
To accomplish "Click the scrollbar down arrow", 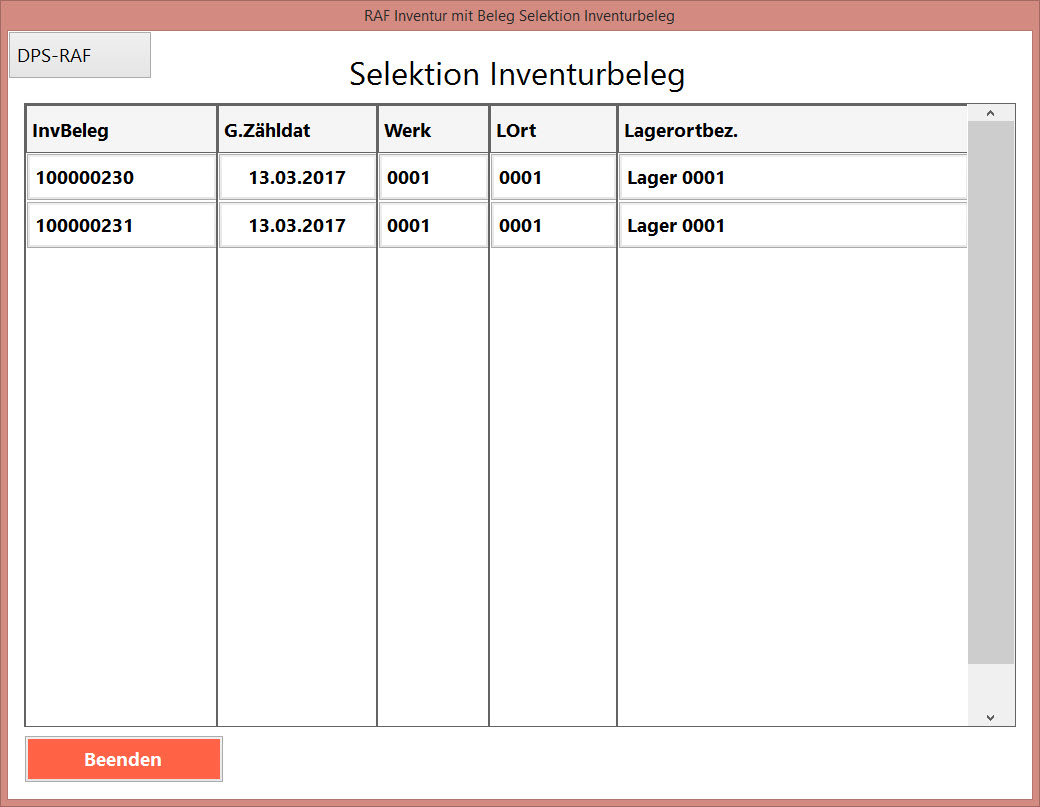I will tap(990, 716).
